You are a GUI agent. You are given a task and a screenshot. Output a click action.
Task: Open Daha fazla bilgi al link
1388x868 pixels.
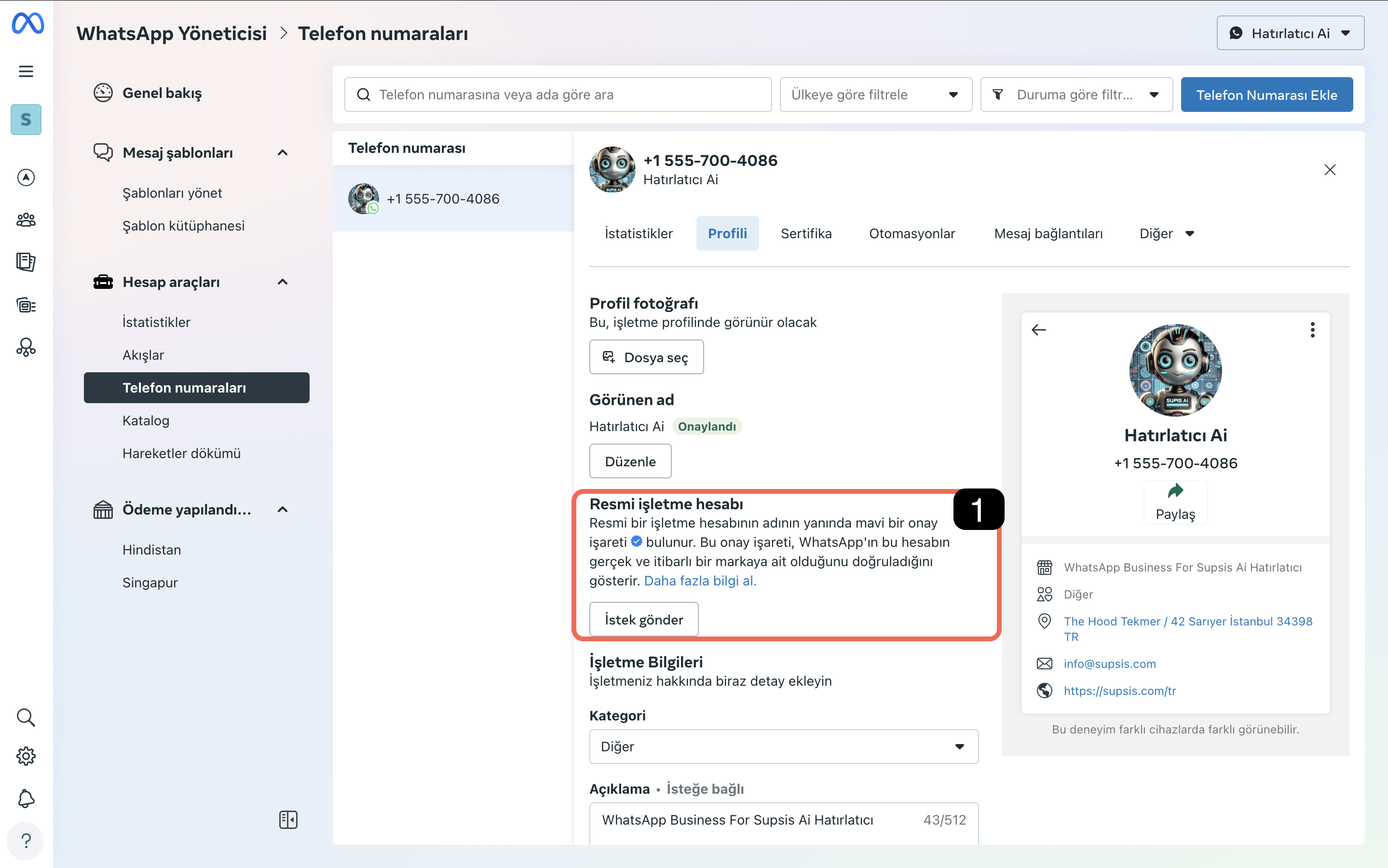(x=700, y=581)
